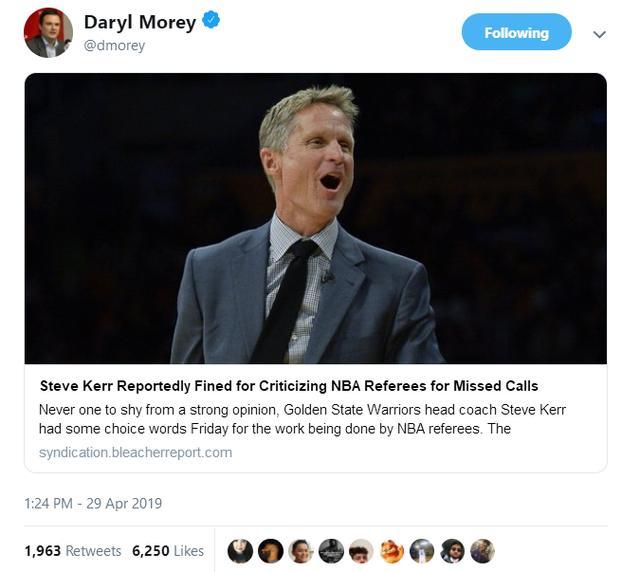This screenshot has width=640, height=572.
Task: Open the curly-haired fifth liker avatar
Action: tap(361, 551)
